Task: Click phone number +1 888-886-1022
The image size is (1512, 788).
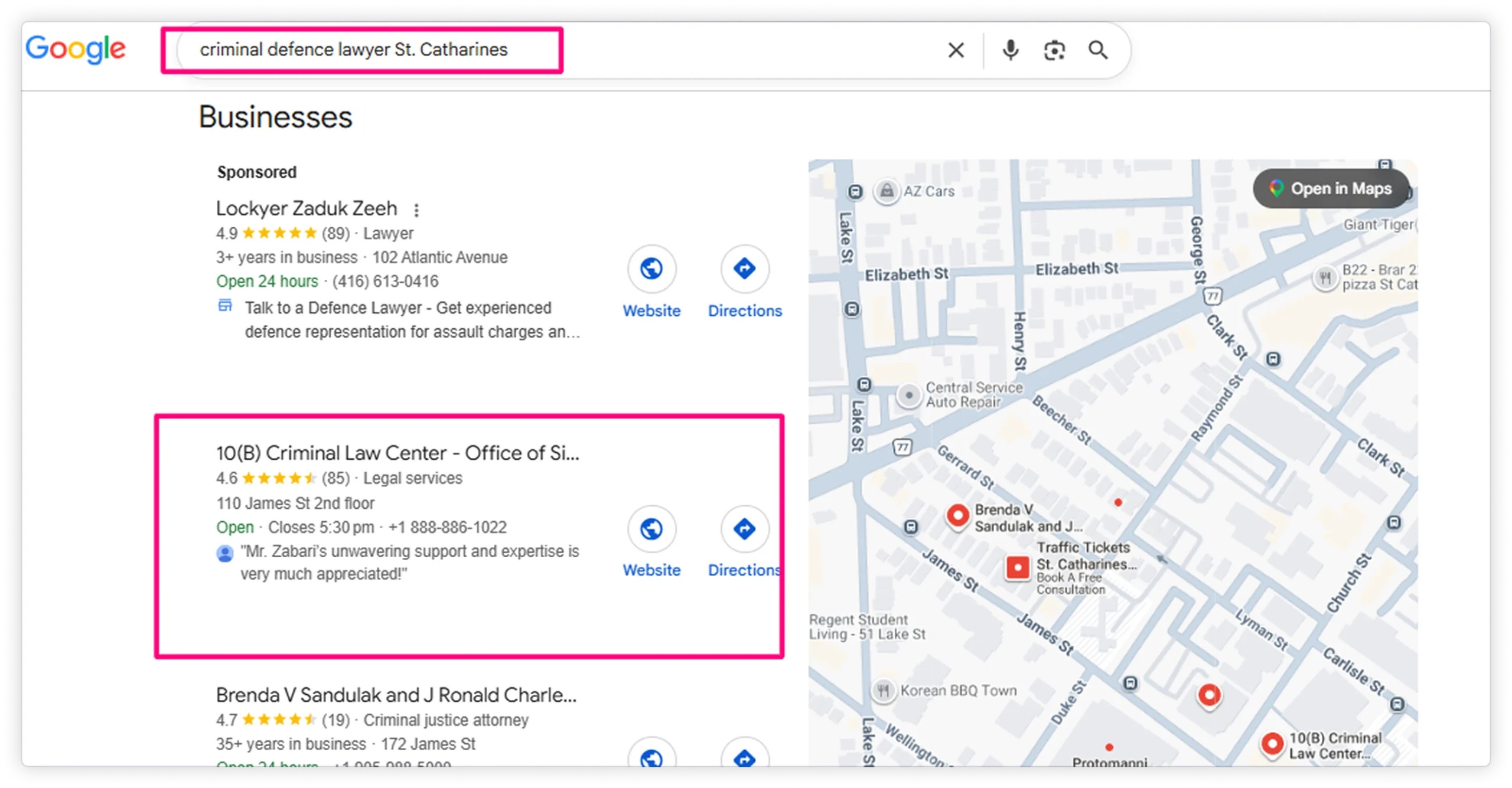Action: [x=447, y=527]
